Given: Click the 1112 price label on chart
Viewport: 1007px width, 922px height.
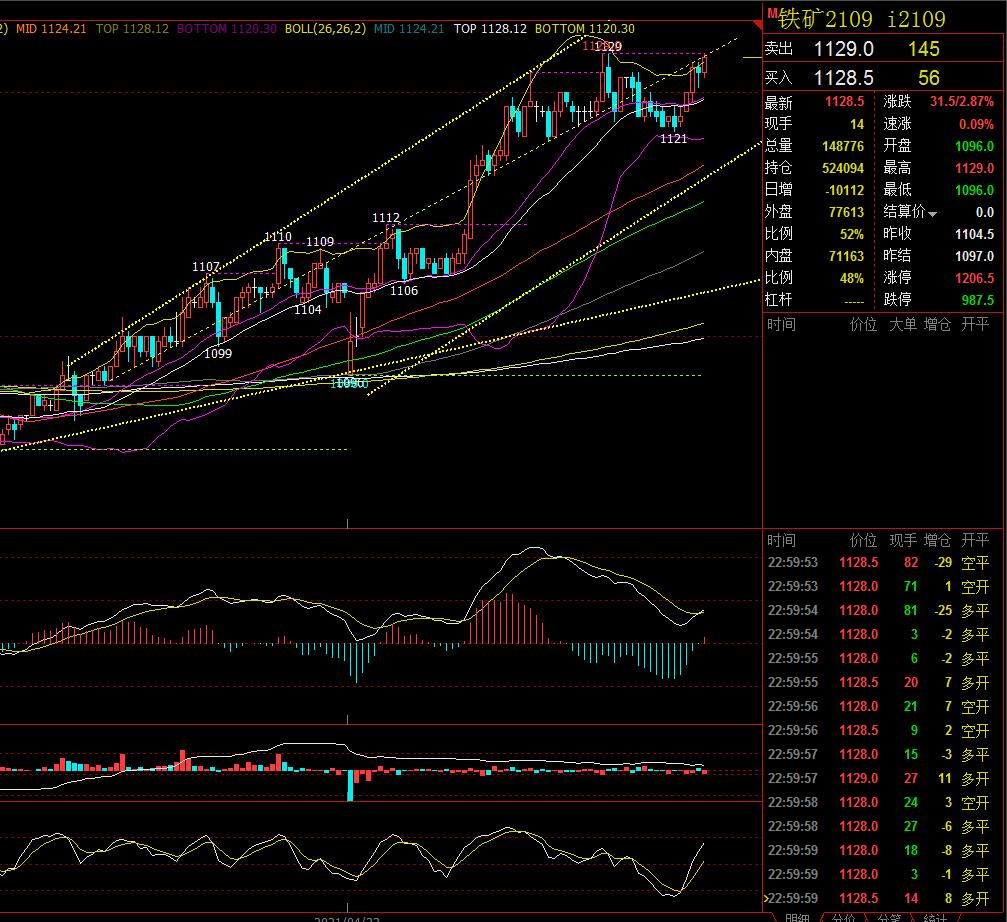Looking at the screenshot, I should point(386,218).
